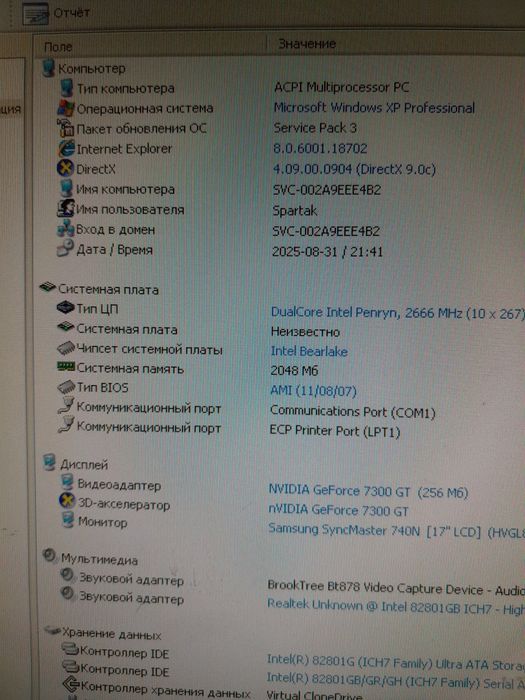
Task: Click the LPT1 Коммуникационный порт icon
Action: (66, 425)
